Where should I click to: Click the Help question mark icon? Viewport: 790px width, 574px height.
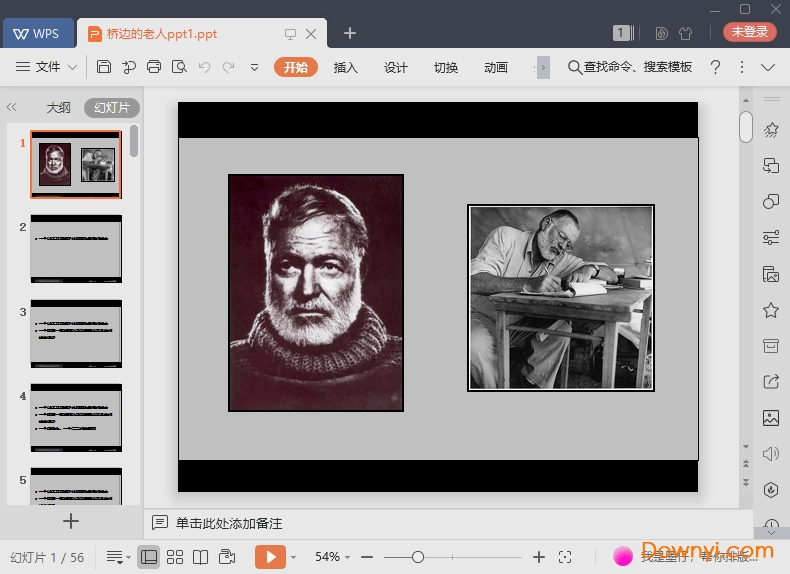pos(715,67)
